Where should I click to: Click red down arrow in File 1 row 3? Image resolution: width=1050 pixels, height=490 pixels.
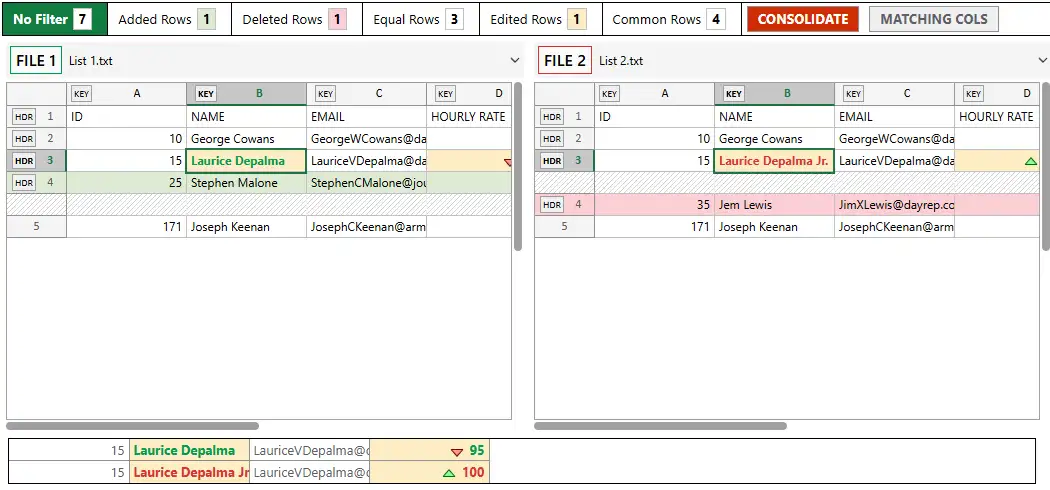[x=508, y=162]
